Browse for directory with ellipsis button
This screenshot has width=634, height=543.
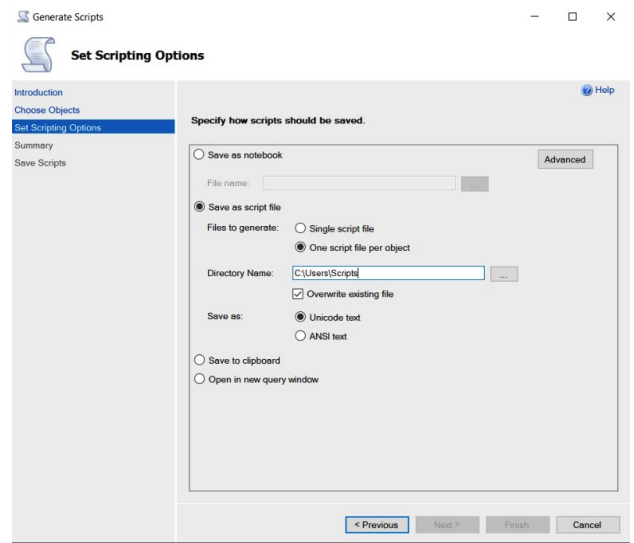[505, 273]
